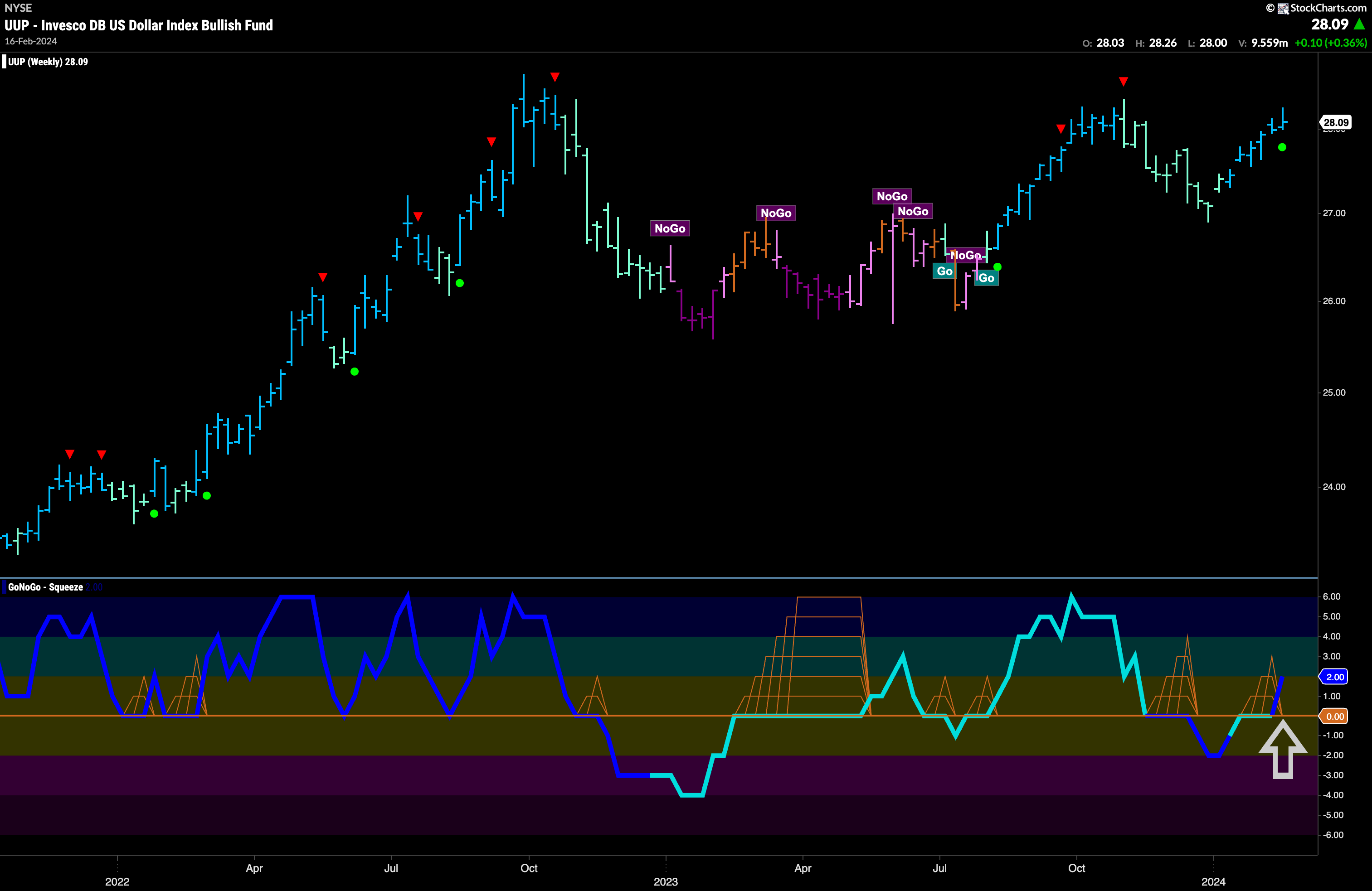Image resolution: width=1372 pixels, height=891 pixels.
Task: Click the Go label beside the mid-2023 green dot
Action: 986,278
